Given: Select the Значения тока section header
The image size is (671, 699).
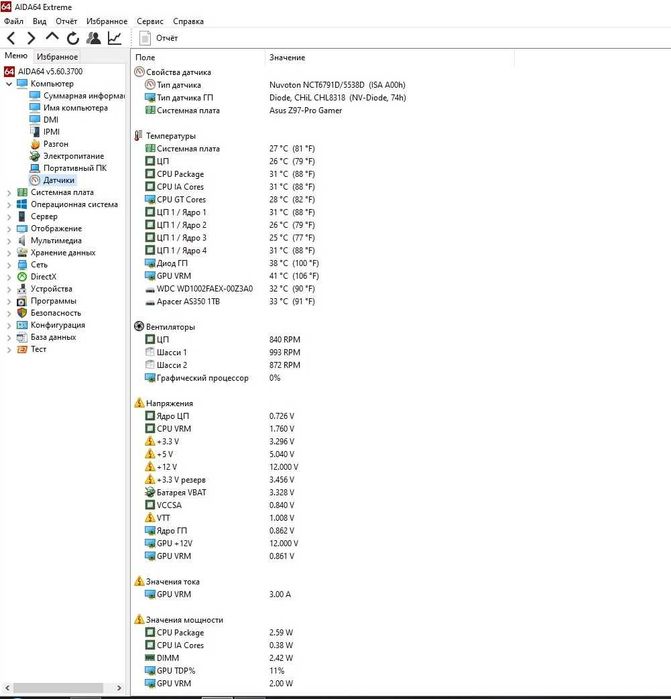Looking at the screenshot, I should tap(167, 581).
